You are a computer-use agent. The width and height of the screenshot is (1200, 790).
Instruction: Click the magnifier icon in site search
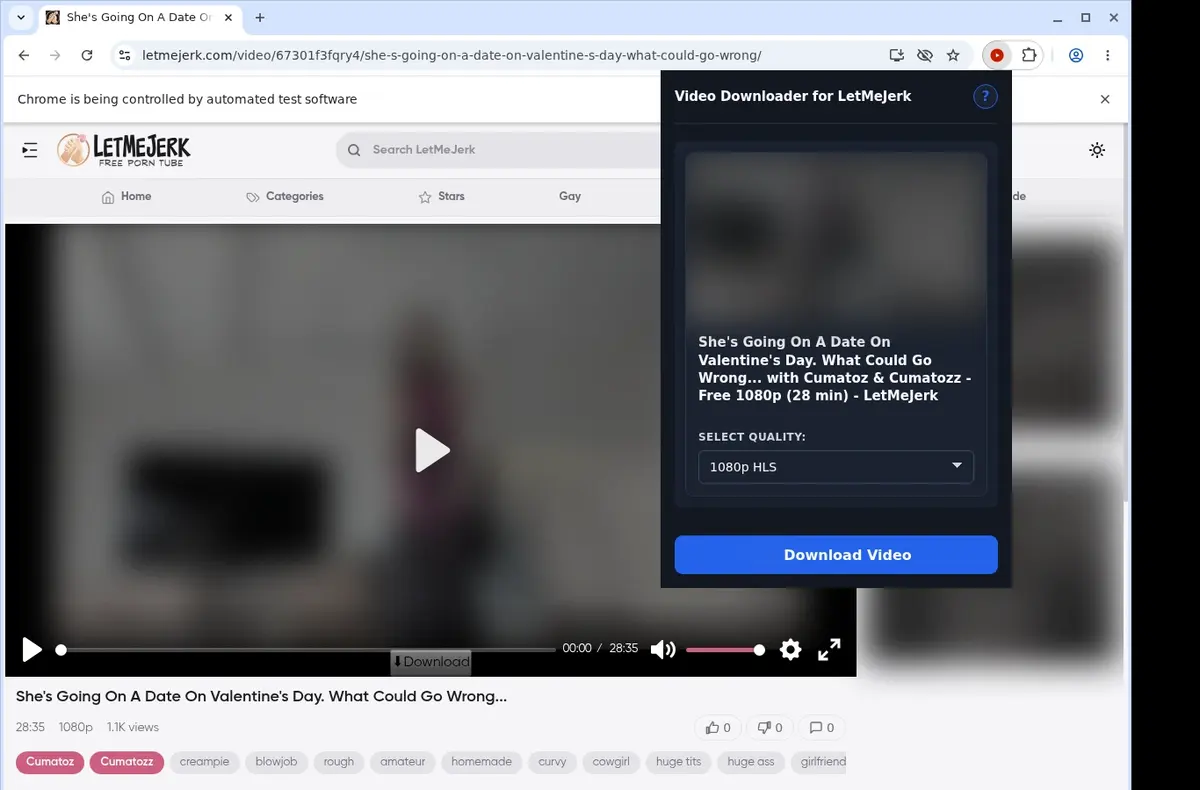(x=354, y=150)
